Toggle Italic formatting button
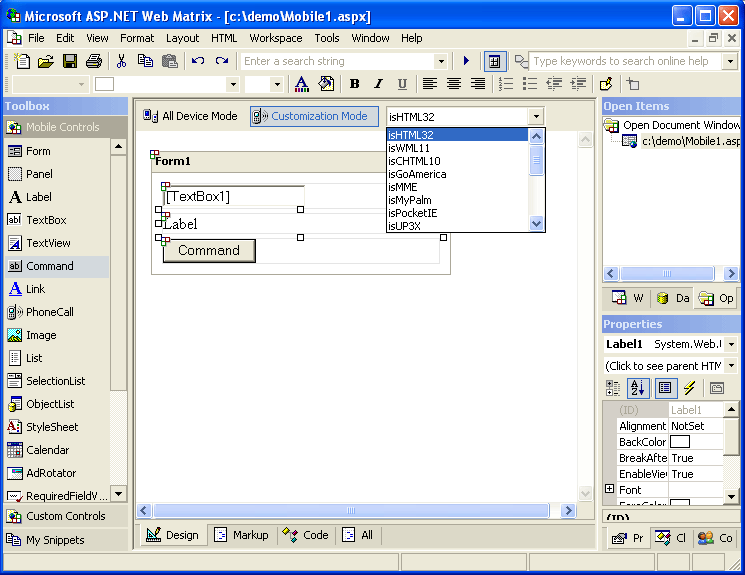This screenshot has height=575, width=745. click(378, 84)
